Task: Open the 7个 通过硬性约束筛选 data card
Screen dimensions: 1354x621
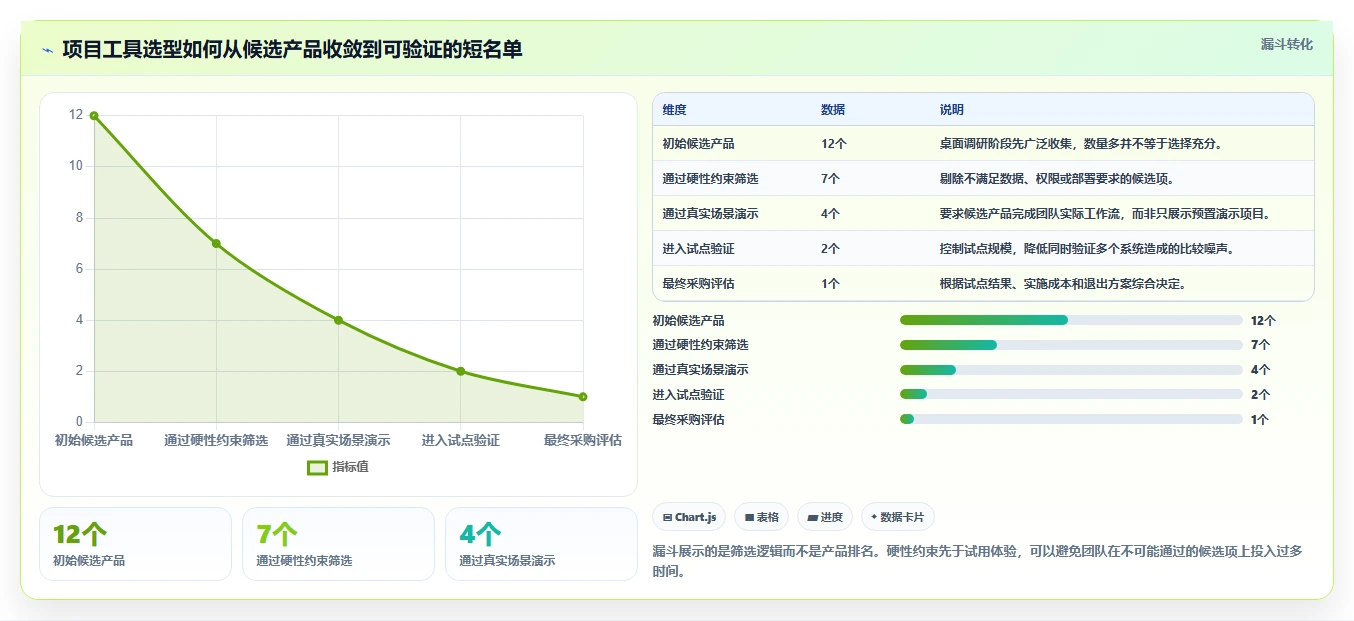Action: tap(338, 544)
